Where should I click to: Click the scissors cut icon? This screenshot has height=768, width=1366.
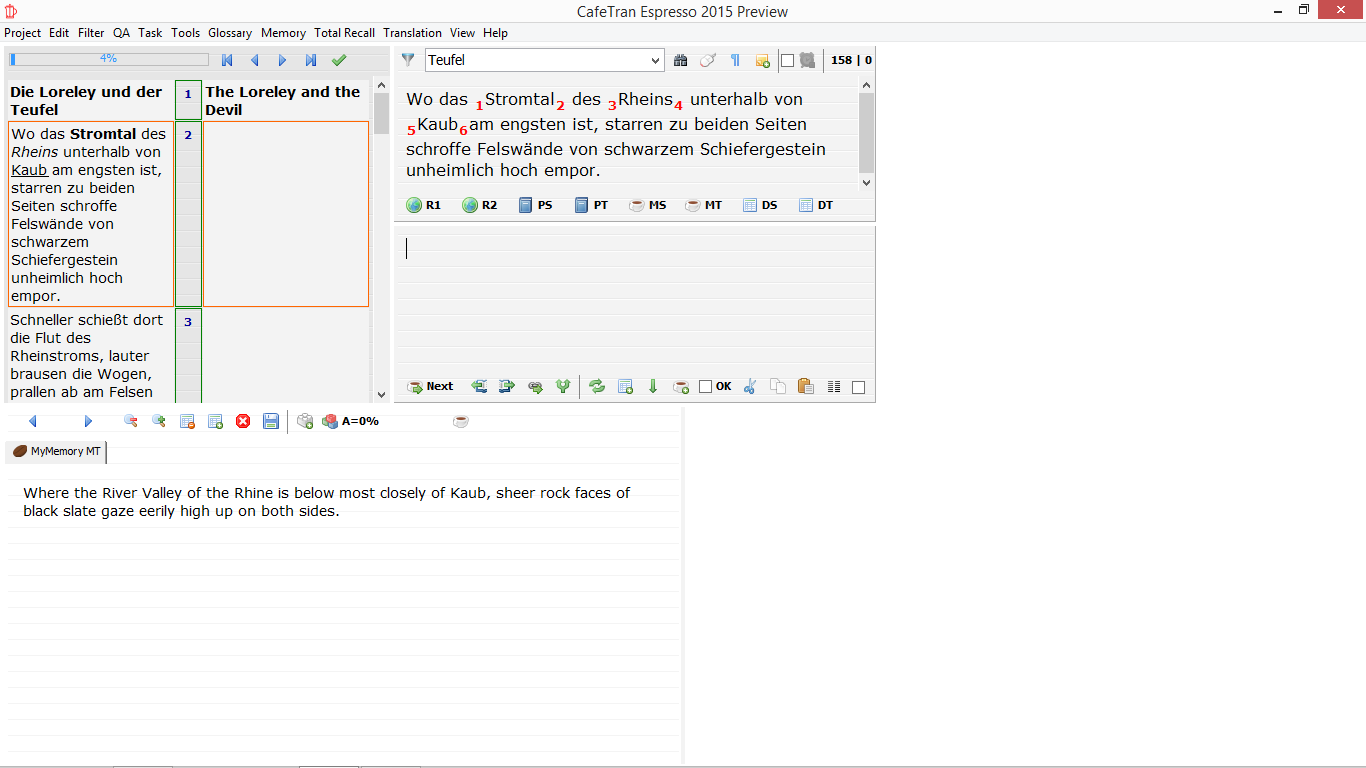coord(751,386)
